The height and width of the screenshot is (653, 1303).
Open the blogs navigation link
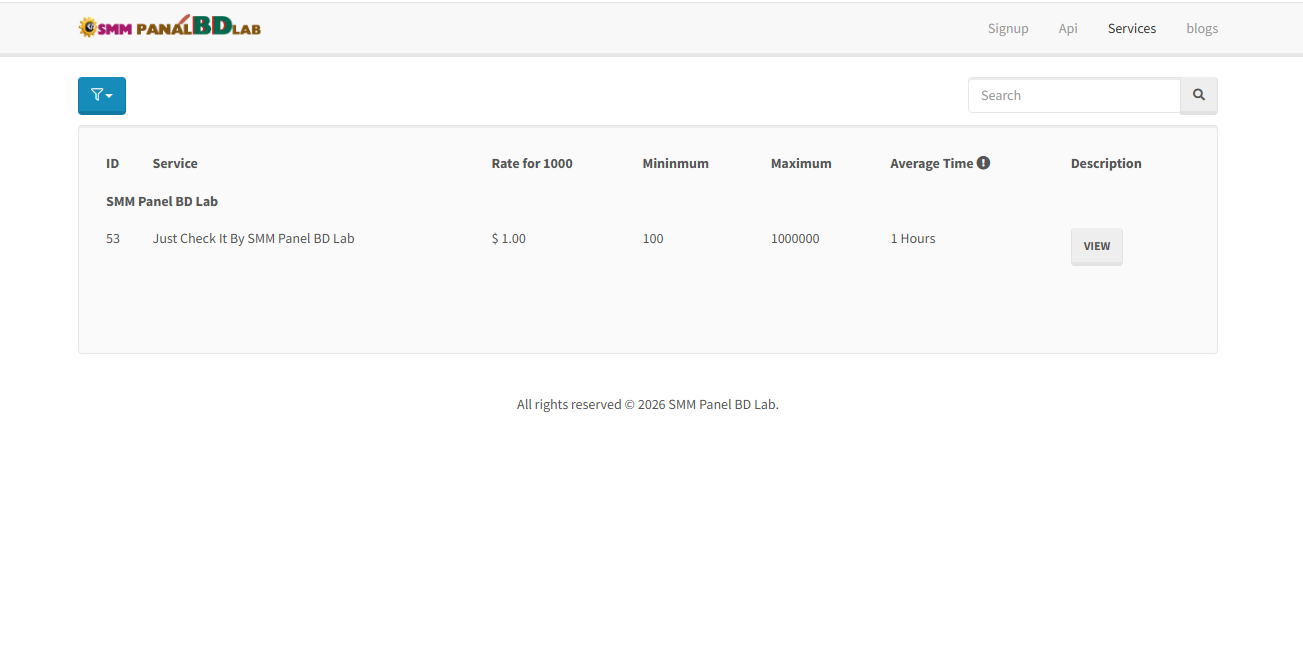point(1201,28)
